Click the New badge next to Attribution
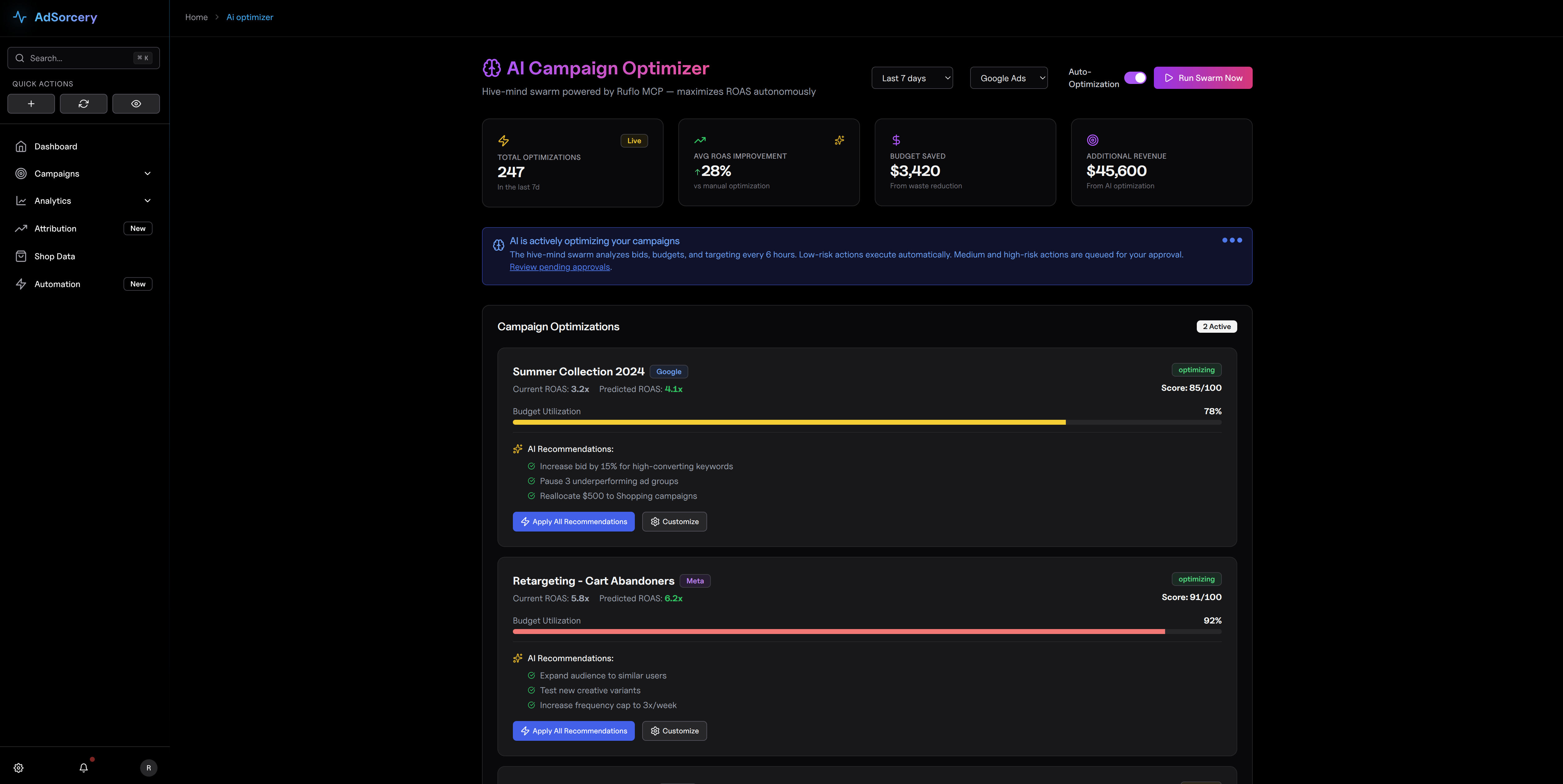The width and height of the screenshot is (1563, 784). click(x=138, y=229)
